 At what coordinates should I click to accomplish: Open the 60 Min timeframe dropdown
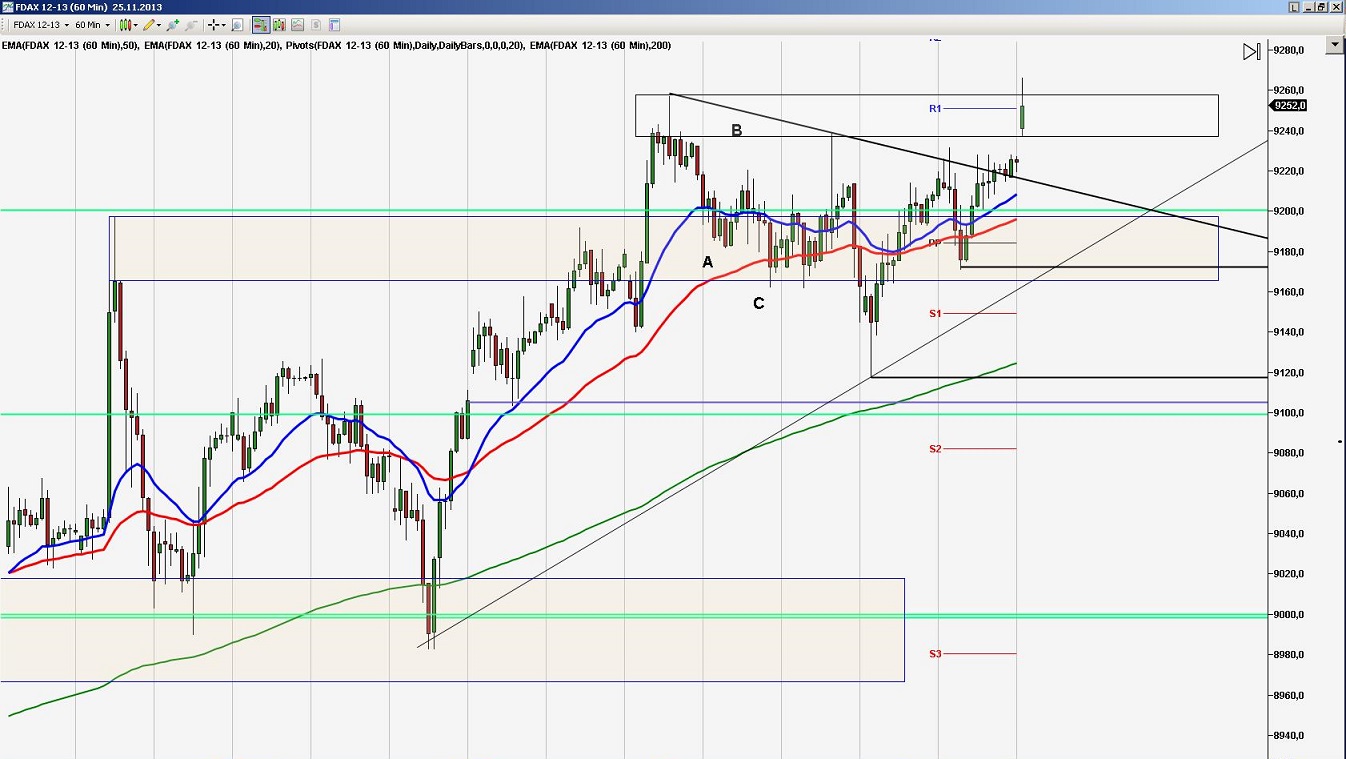coord(107,24)
